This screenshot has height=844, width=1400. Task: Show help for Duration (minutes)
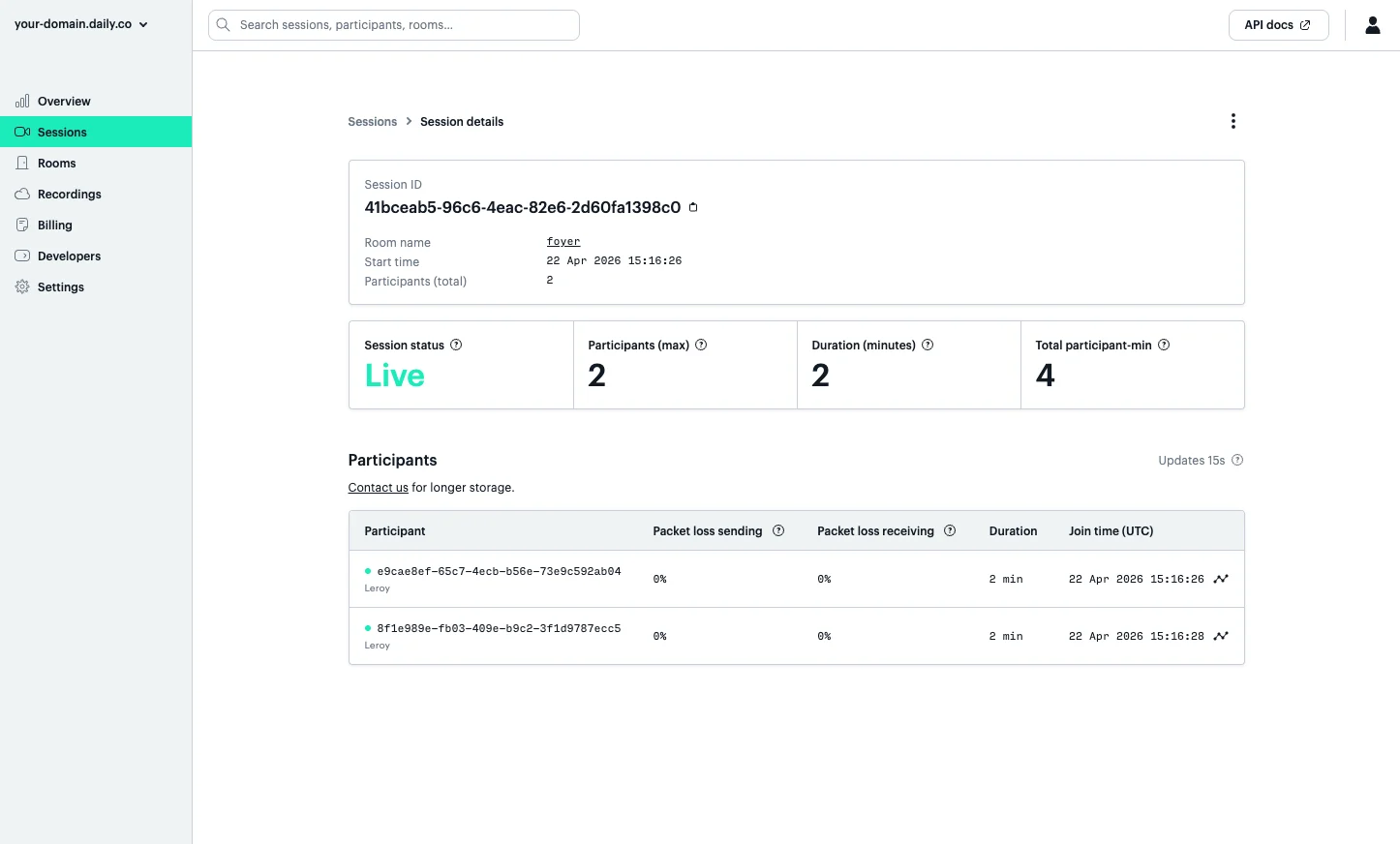[928, 345]
